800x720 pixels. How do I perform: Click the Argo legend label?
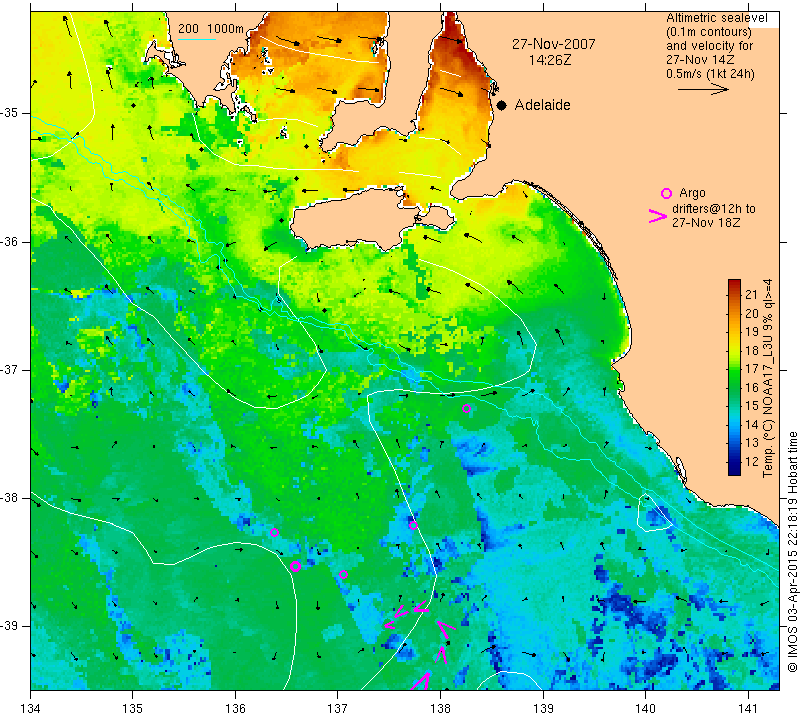(x=692, y=193)
